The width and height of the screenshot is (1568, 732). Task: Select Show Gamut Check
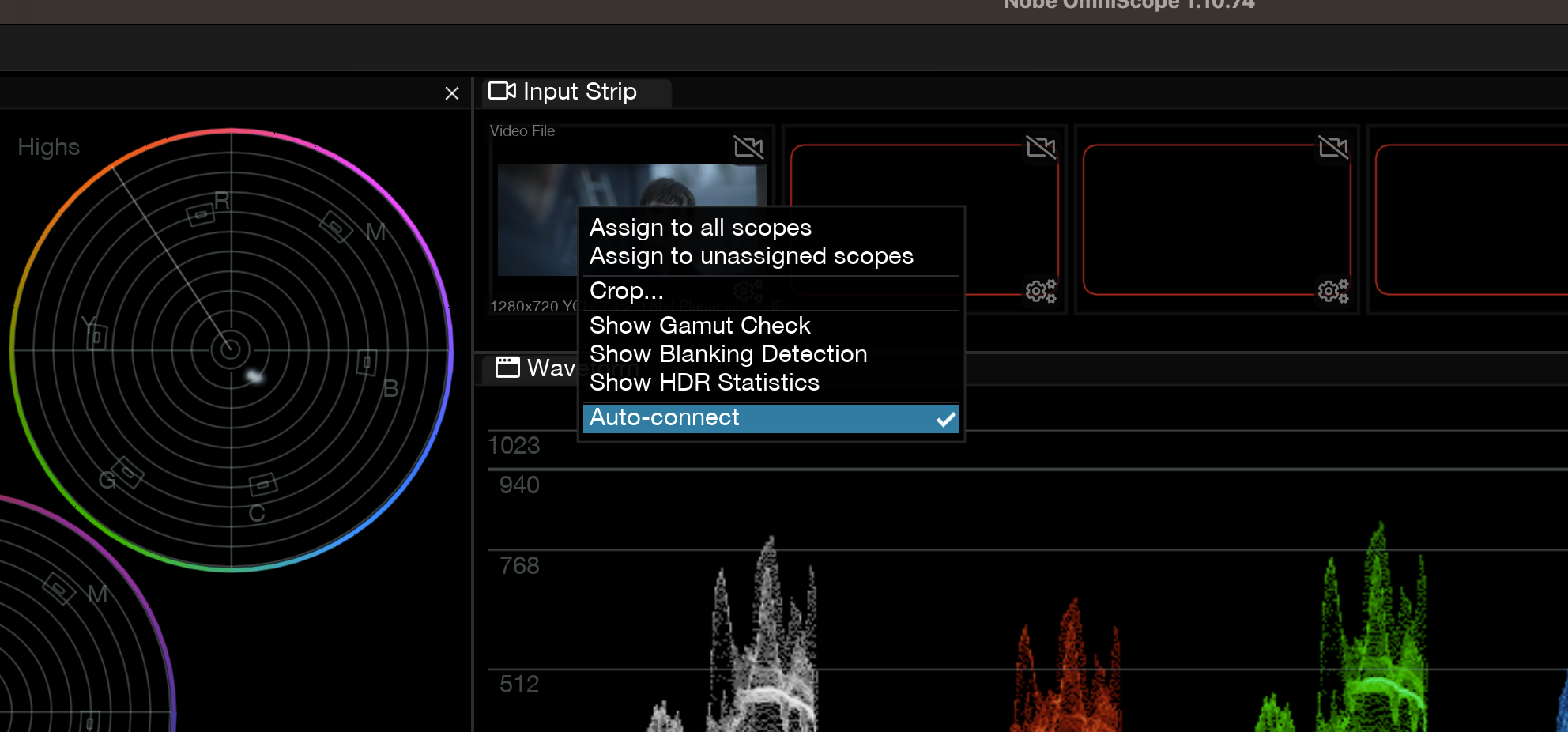[771, 326]
